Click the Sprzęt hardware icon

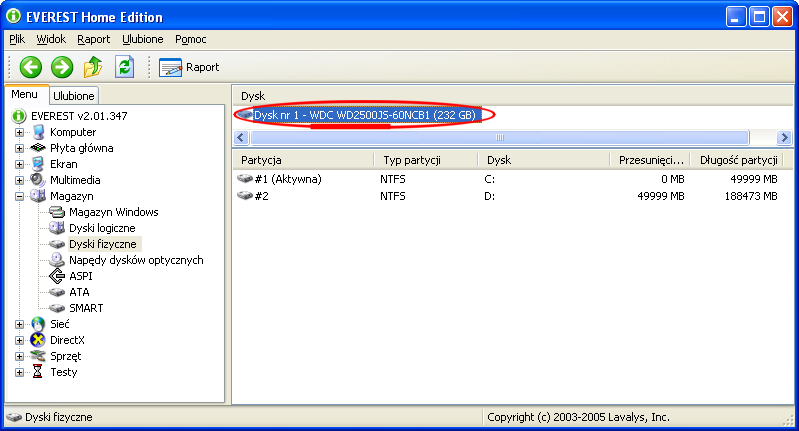coord(38,356)
